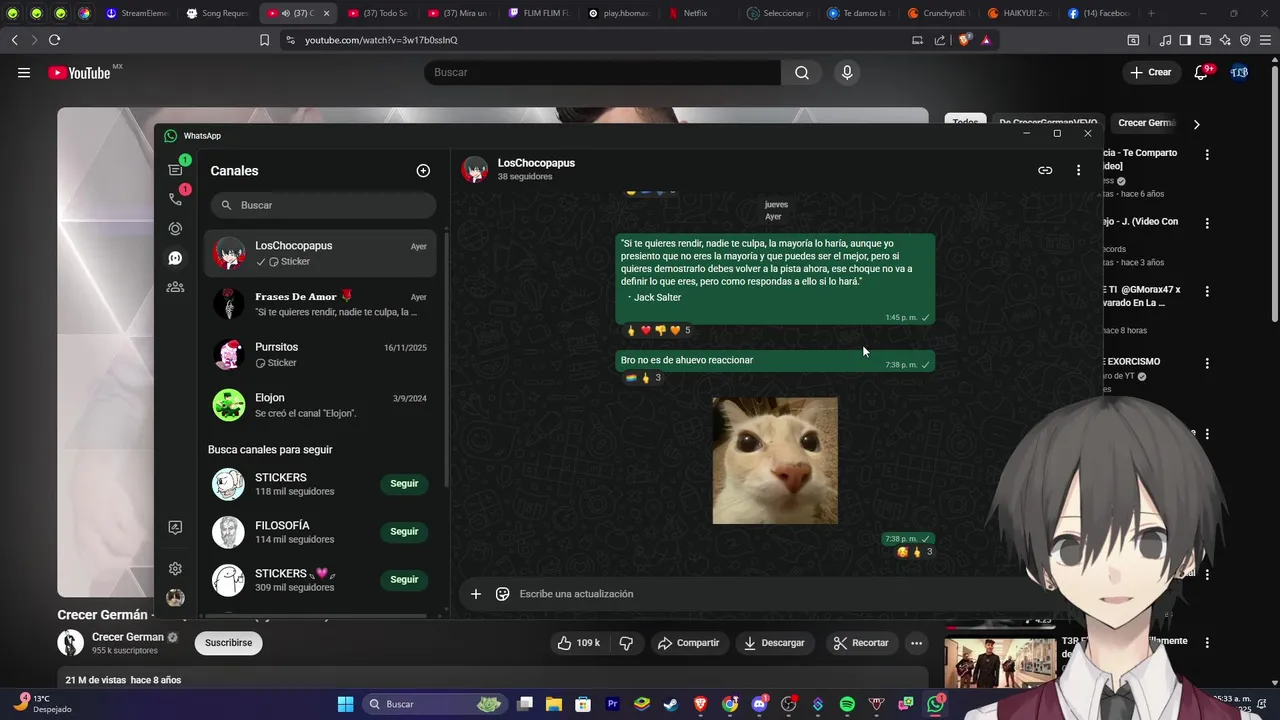Dislike the YouTube video
The image size is (1280, 720).
(627, 643)
